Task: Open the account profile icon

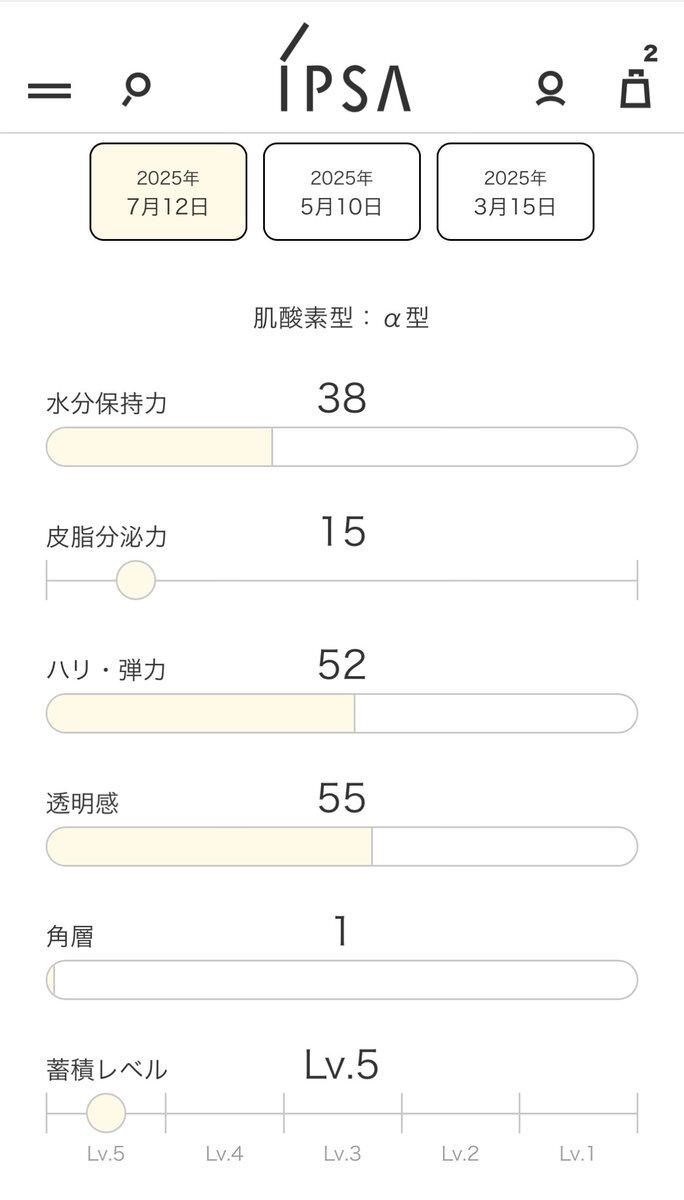Action: [550, 89]
